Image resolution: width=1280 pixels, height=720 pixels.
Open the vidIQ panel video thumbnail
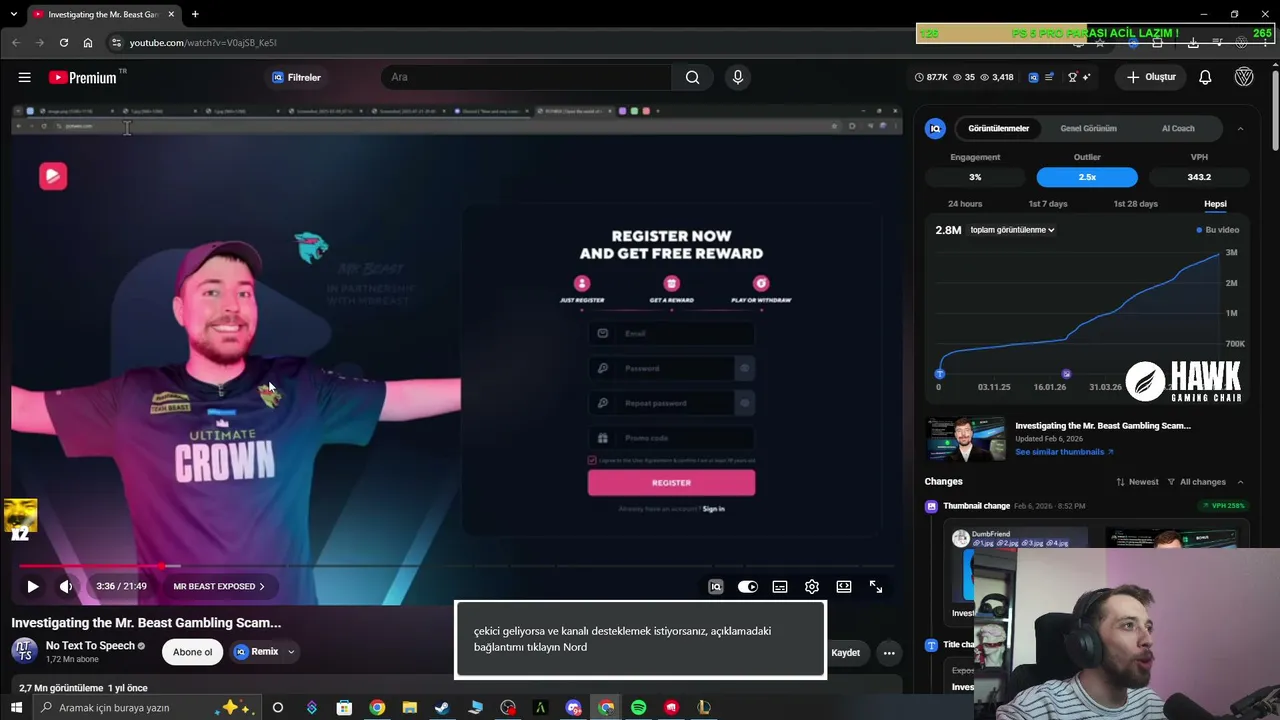coord(966,439)
